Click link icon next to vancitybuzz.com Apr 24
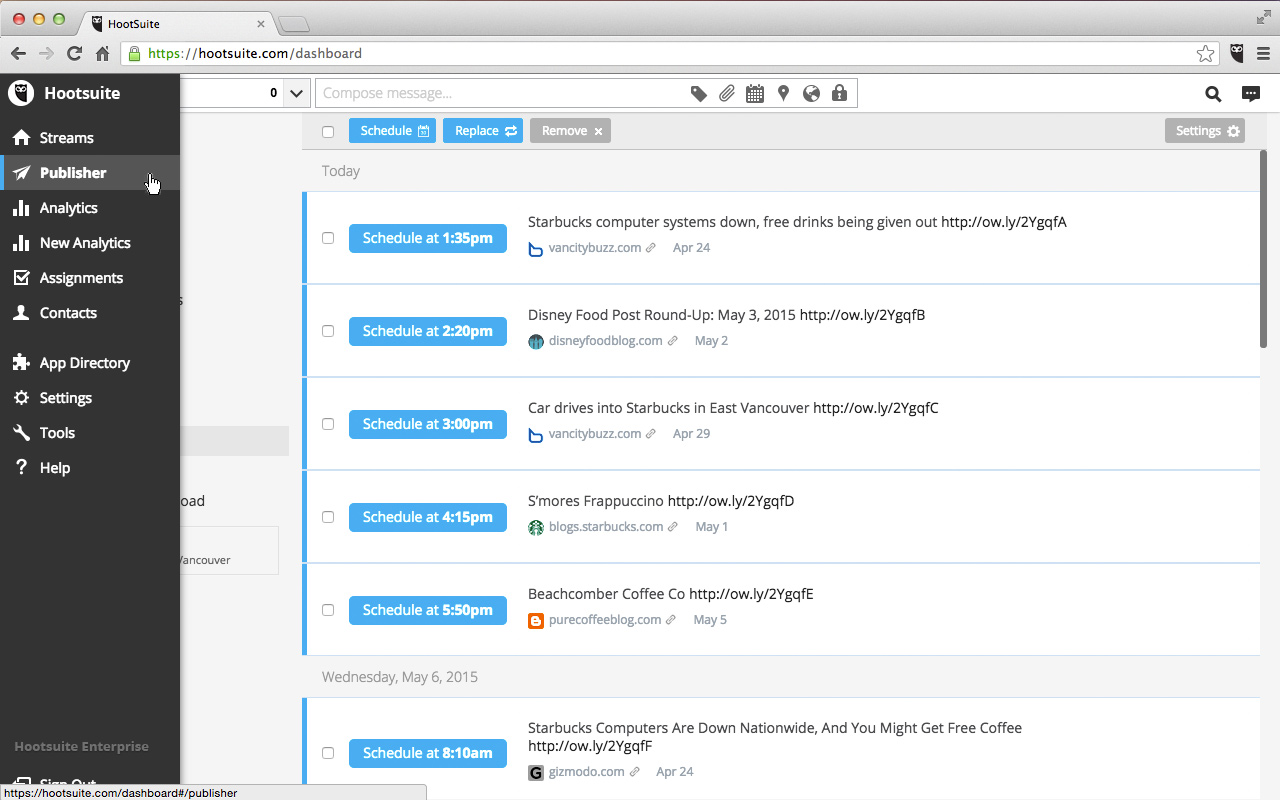This screenshot has width=1280, height=800. point(651,248)
